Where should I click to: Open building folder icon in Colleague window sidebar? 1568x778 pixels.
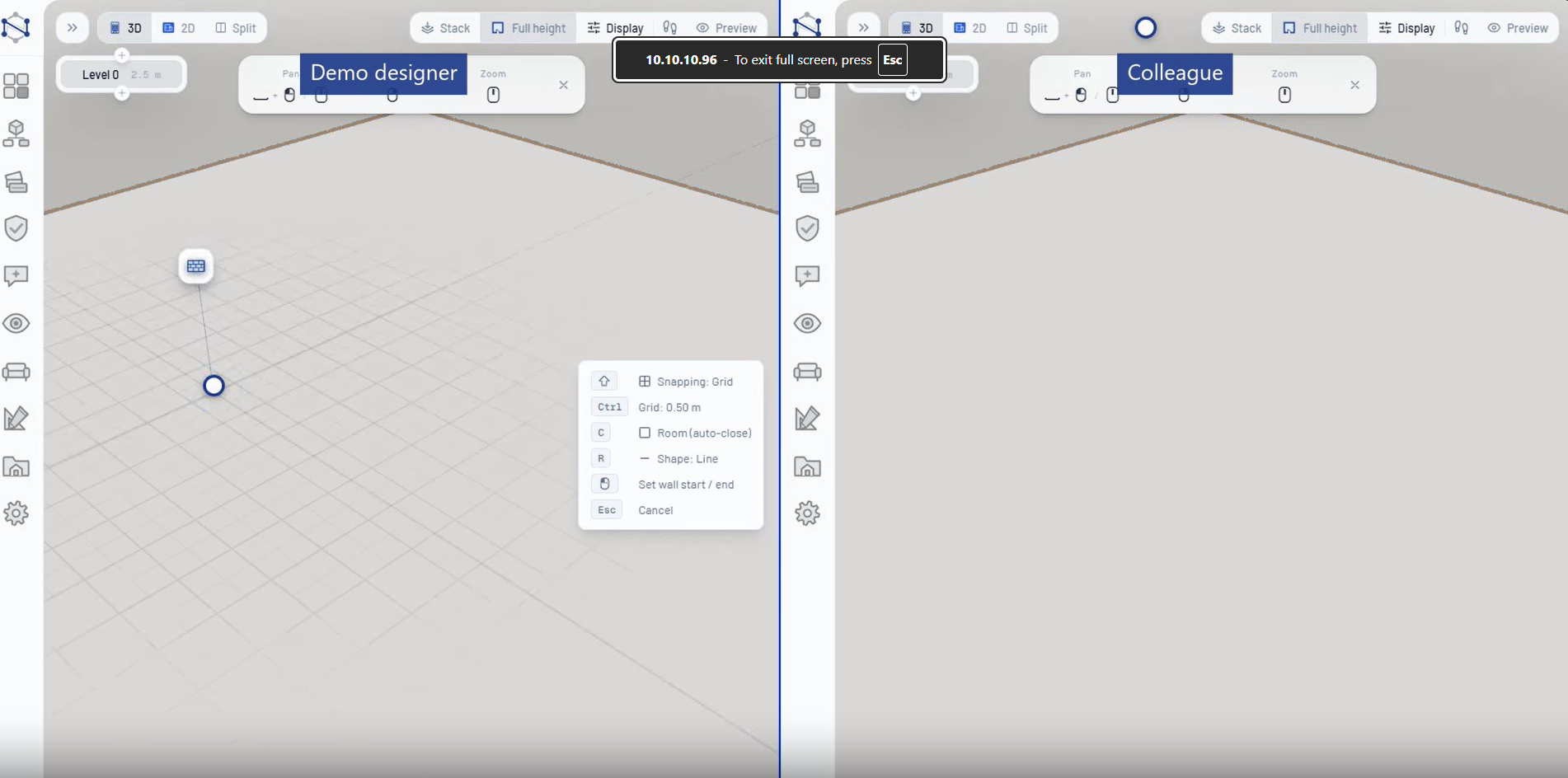click(808, 466)
